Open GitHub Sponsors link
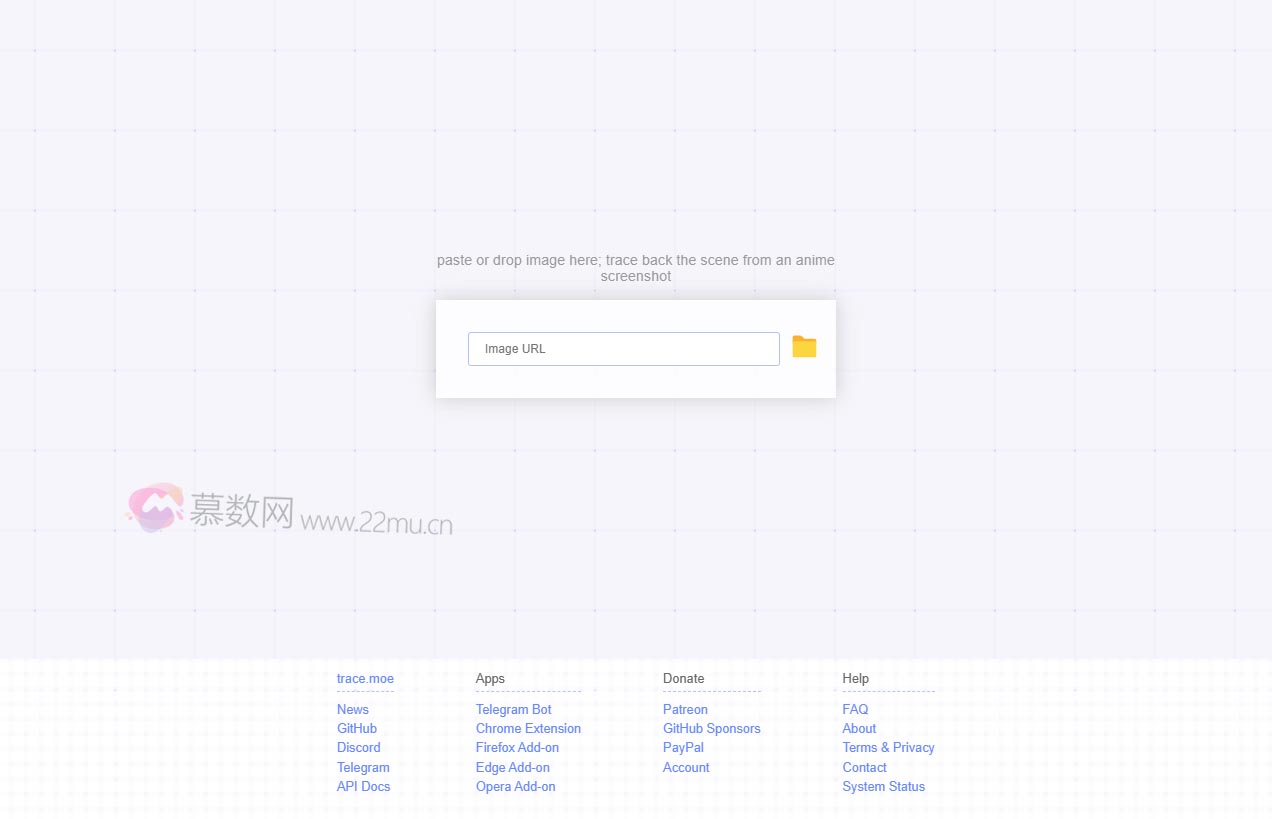This screenshot has width=1272, height=819. (x=711, y=728)
